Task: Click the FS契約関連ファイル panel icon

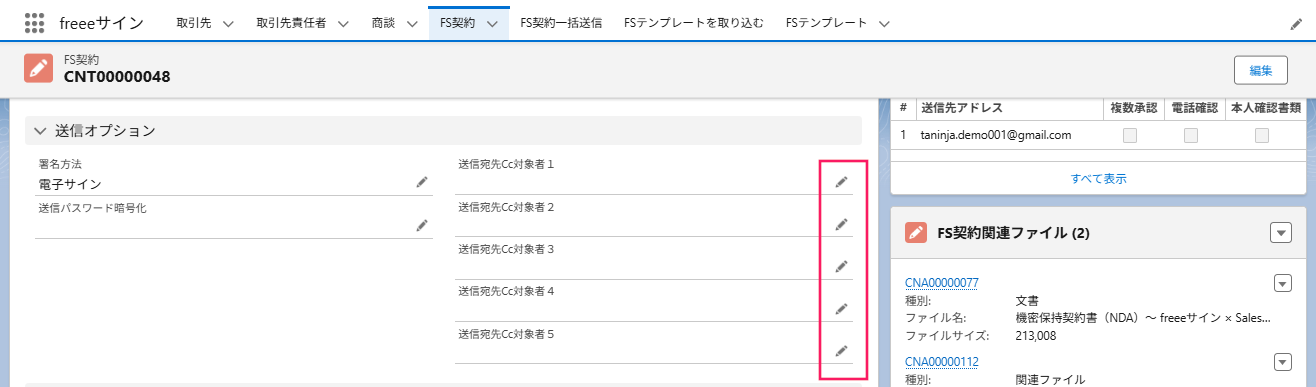Action: tap(915, 233)
